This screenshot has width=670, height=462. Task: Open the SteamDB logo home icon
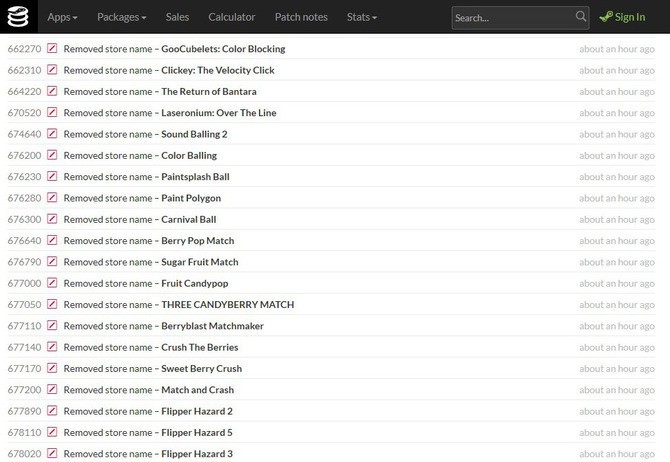tap(18, 17)
